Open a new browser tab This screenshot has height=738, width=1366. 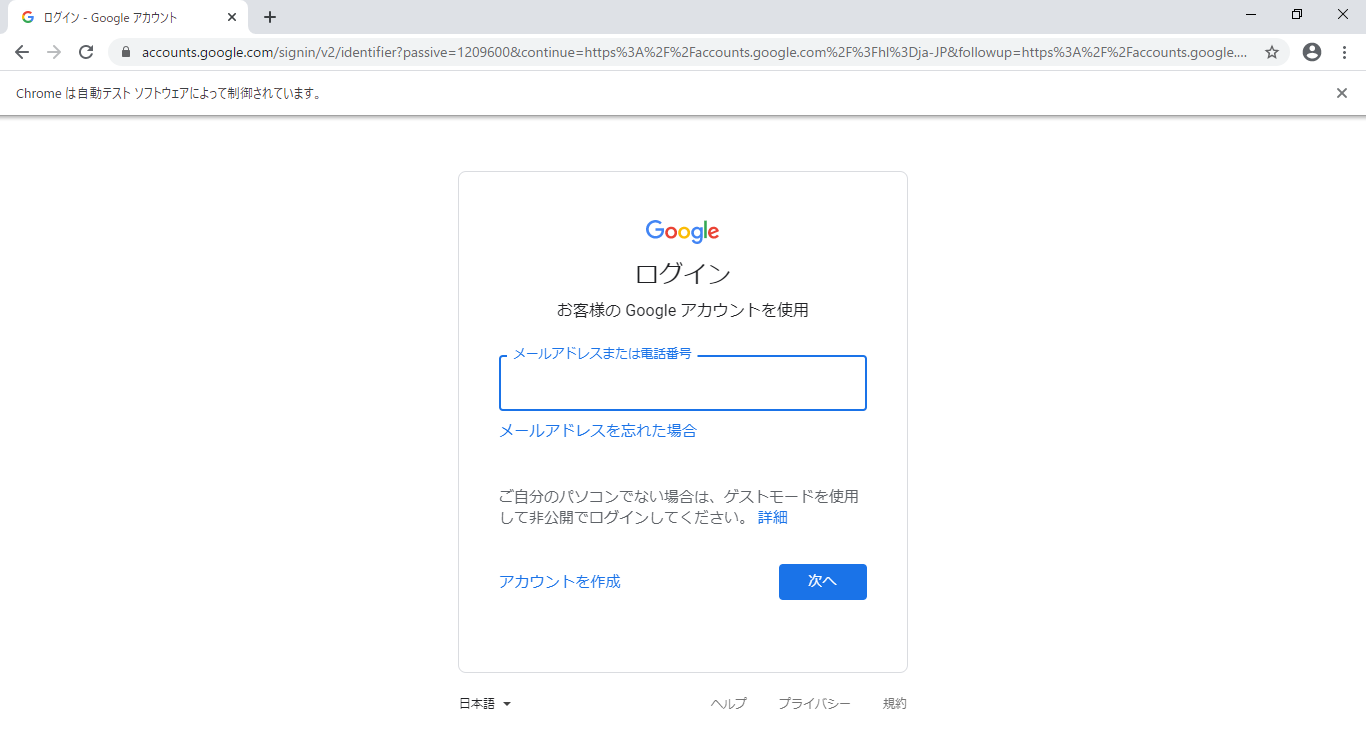click(270, 17)
